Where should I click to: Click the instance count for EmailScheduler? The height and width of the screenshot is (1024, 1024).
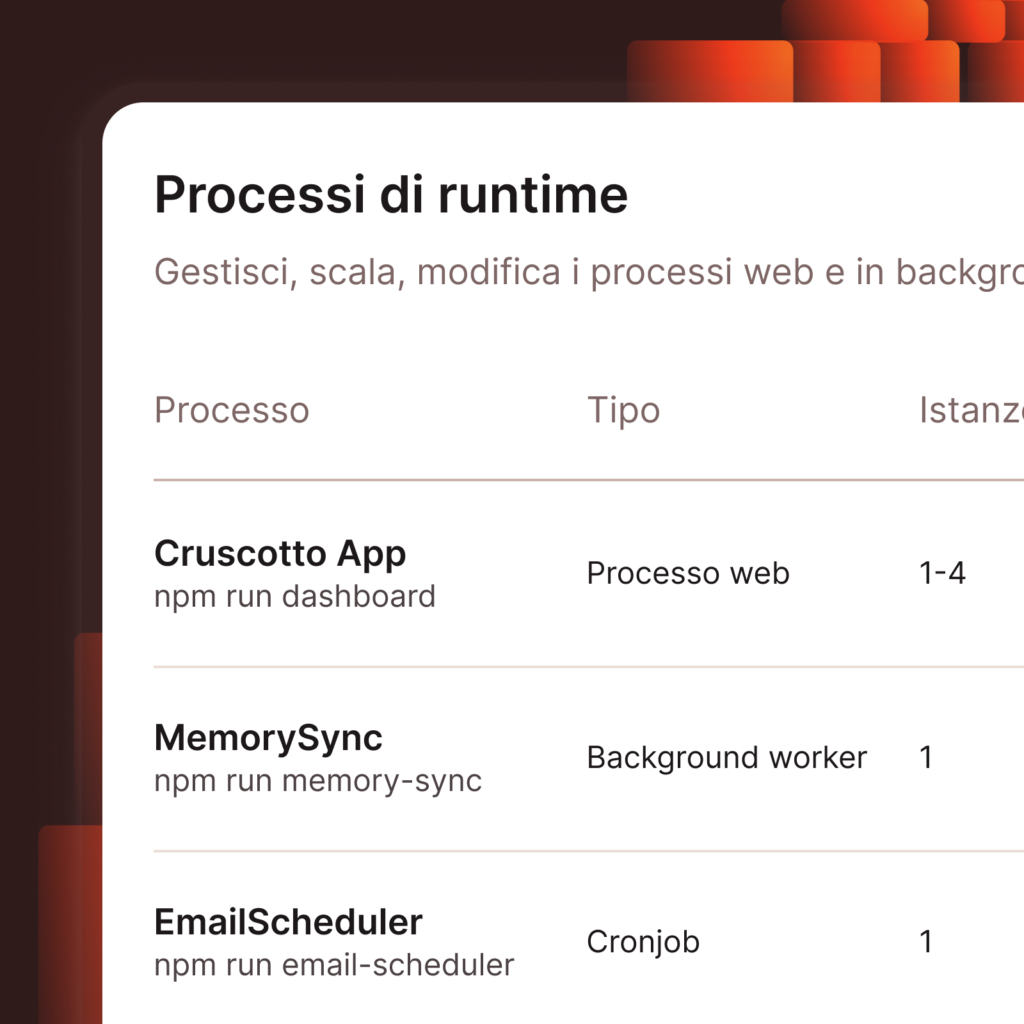click(926, 941)
